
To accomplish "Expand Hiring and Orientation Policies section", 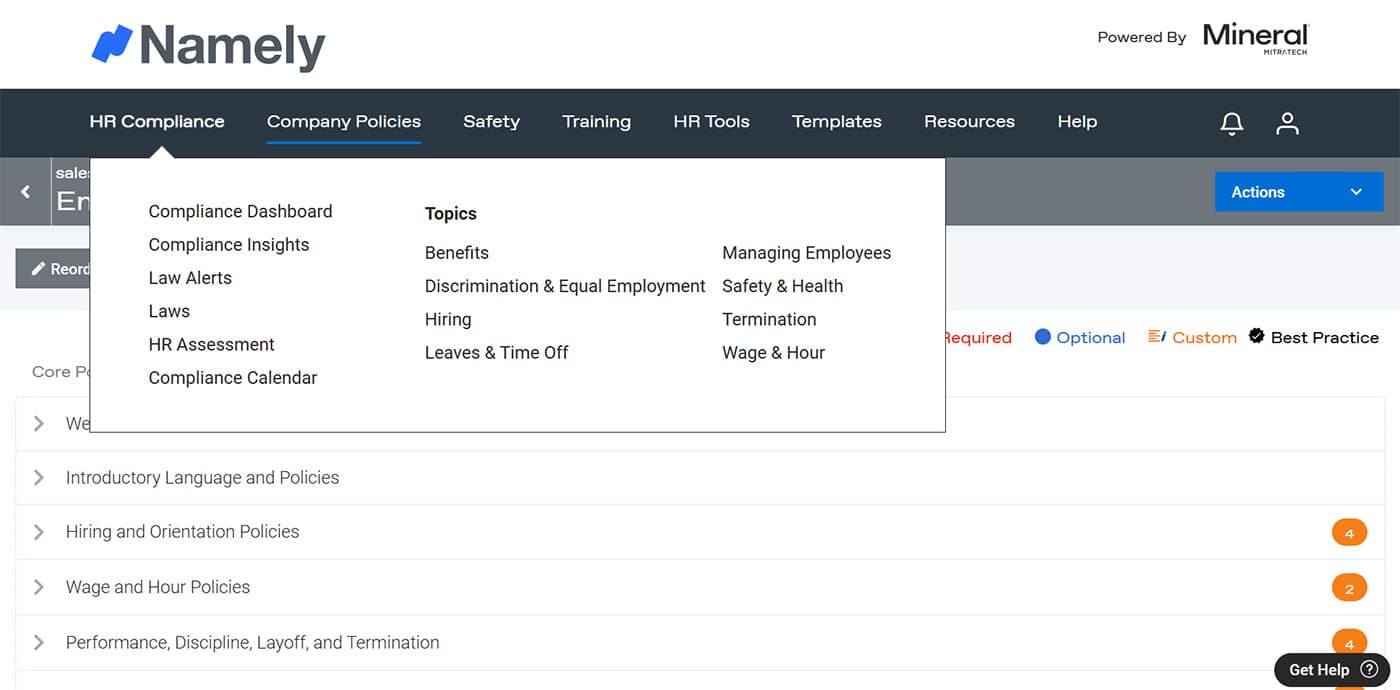I will [39, 532].
